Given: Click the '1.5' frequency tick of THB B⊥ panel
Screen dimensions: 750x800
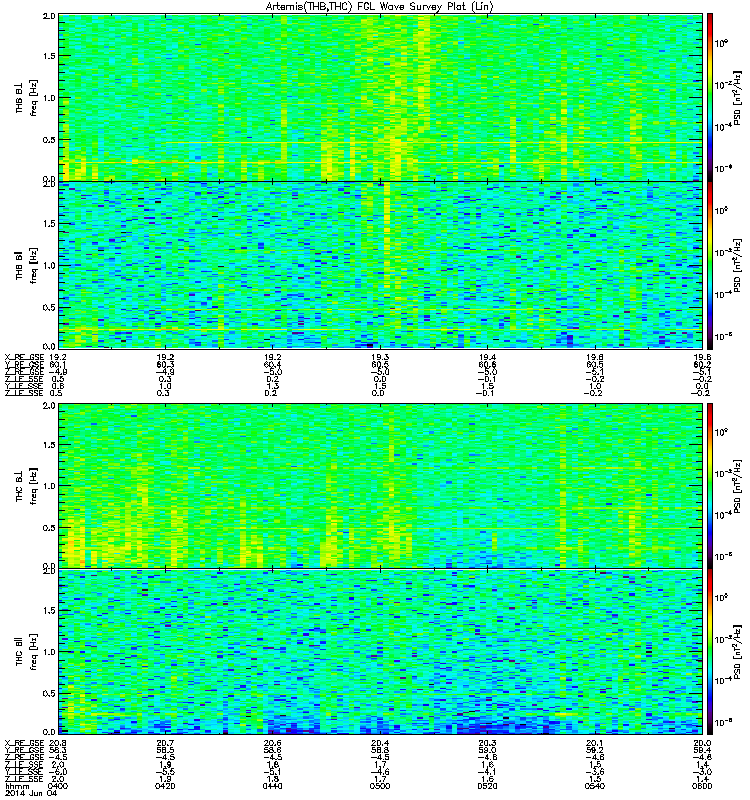Looking at the screenshot, I should pyautogui.click(x=49, y=56).
